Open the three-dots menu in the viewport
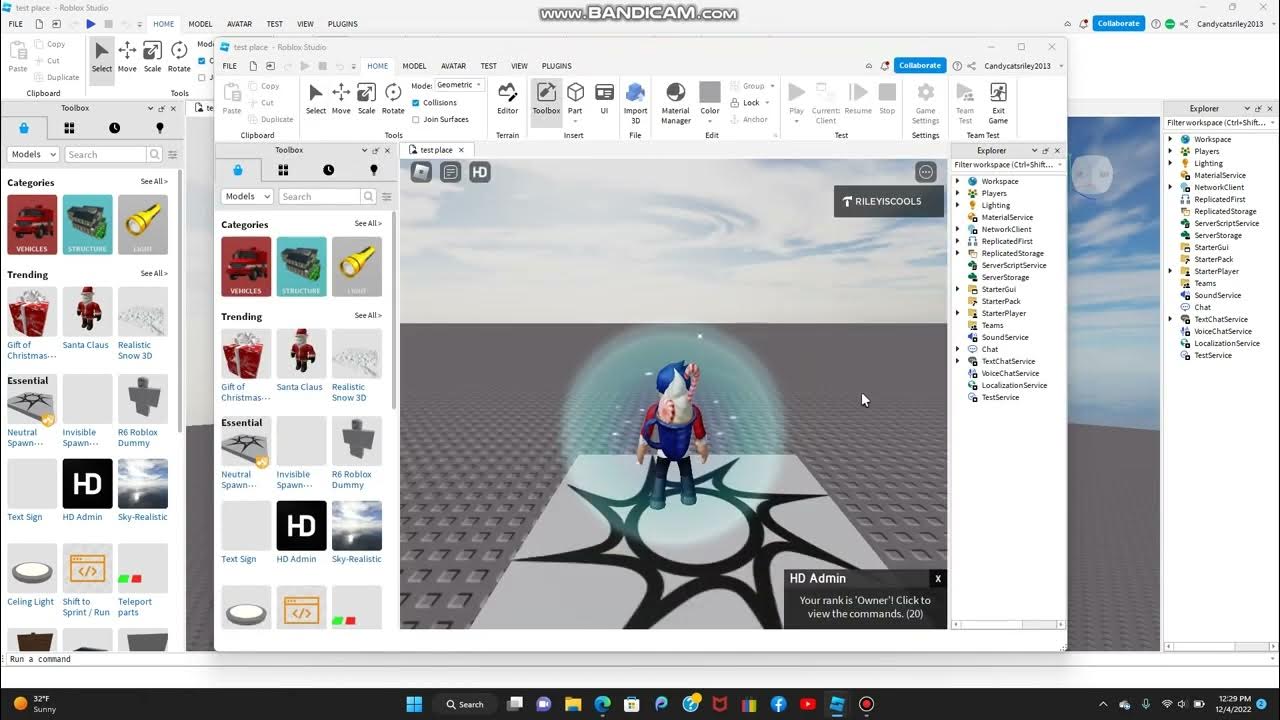1280x720 pixels. coord(926,172)
